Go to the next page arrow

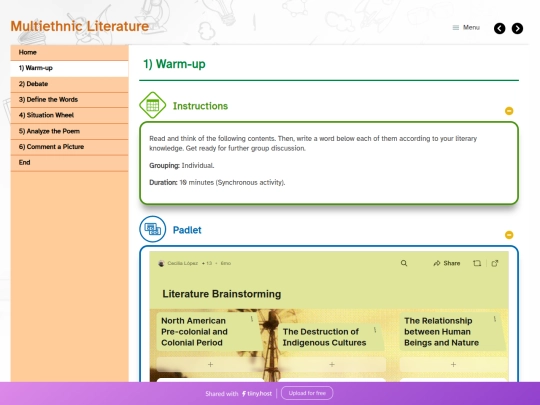[x=517, y=28]
